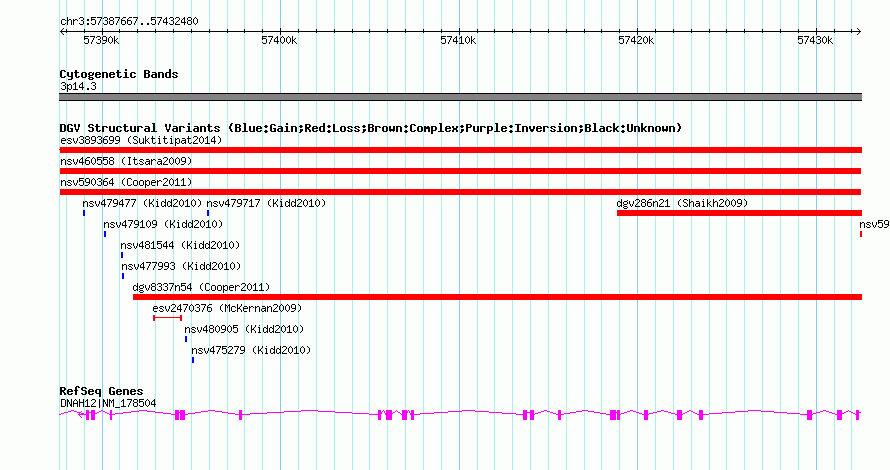Open nsv590364 (Cooper2011) variant label

click(x=126, y=182)
